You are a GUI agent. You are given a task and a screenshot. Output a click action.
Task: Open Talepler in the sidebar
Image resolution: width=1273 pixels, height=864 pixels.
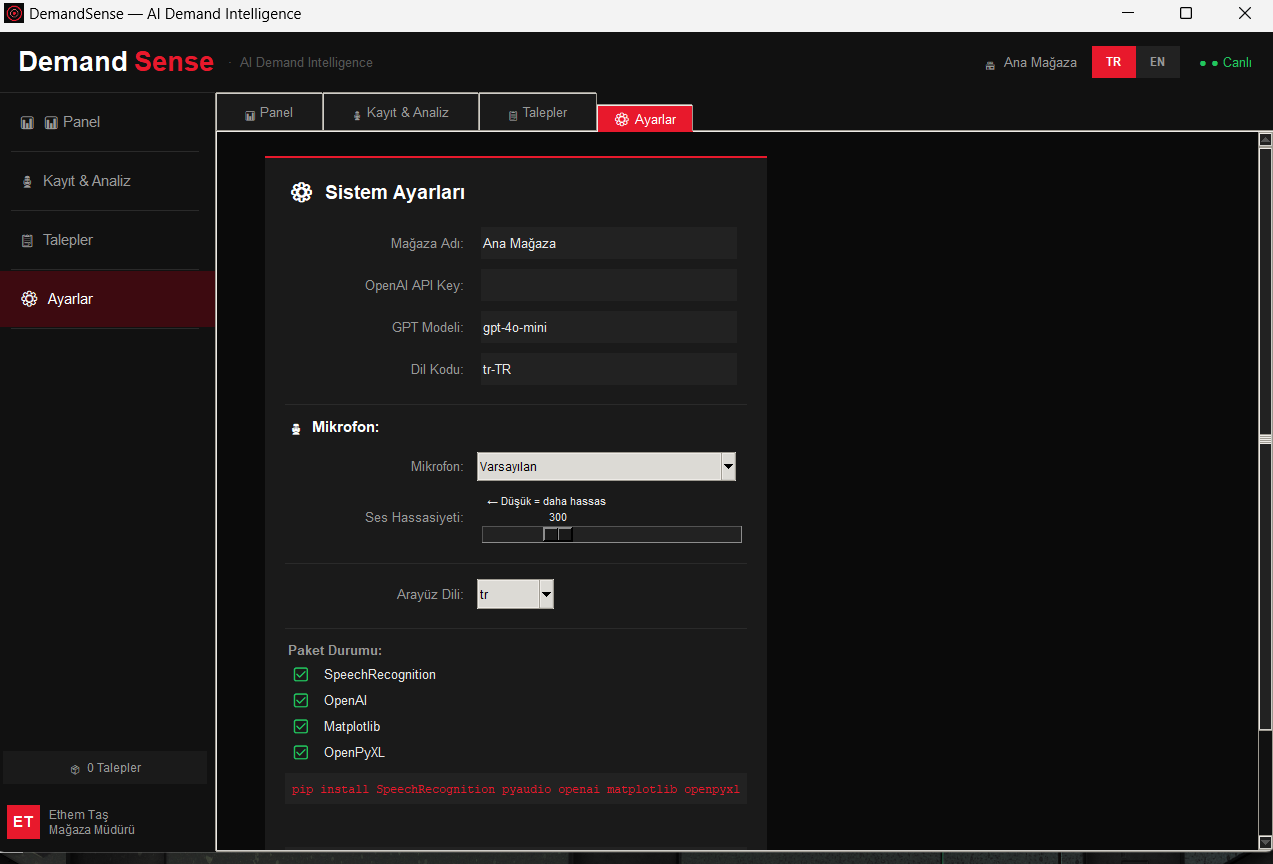[x=107, y=240]
